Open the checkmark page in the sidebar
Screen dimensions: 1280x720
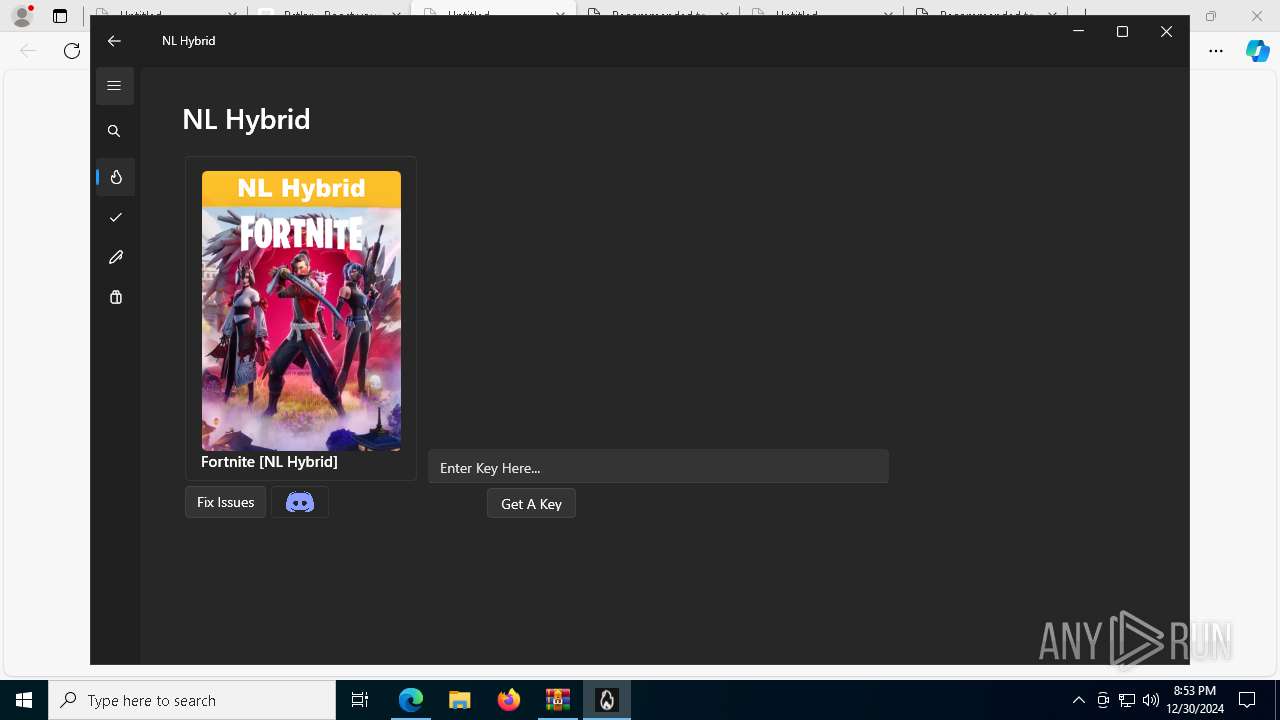[116, 217]
